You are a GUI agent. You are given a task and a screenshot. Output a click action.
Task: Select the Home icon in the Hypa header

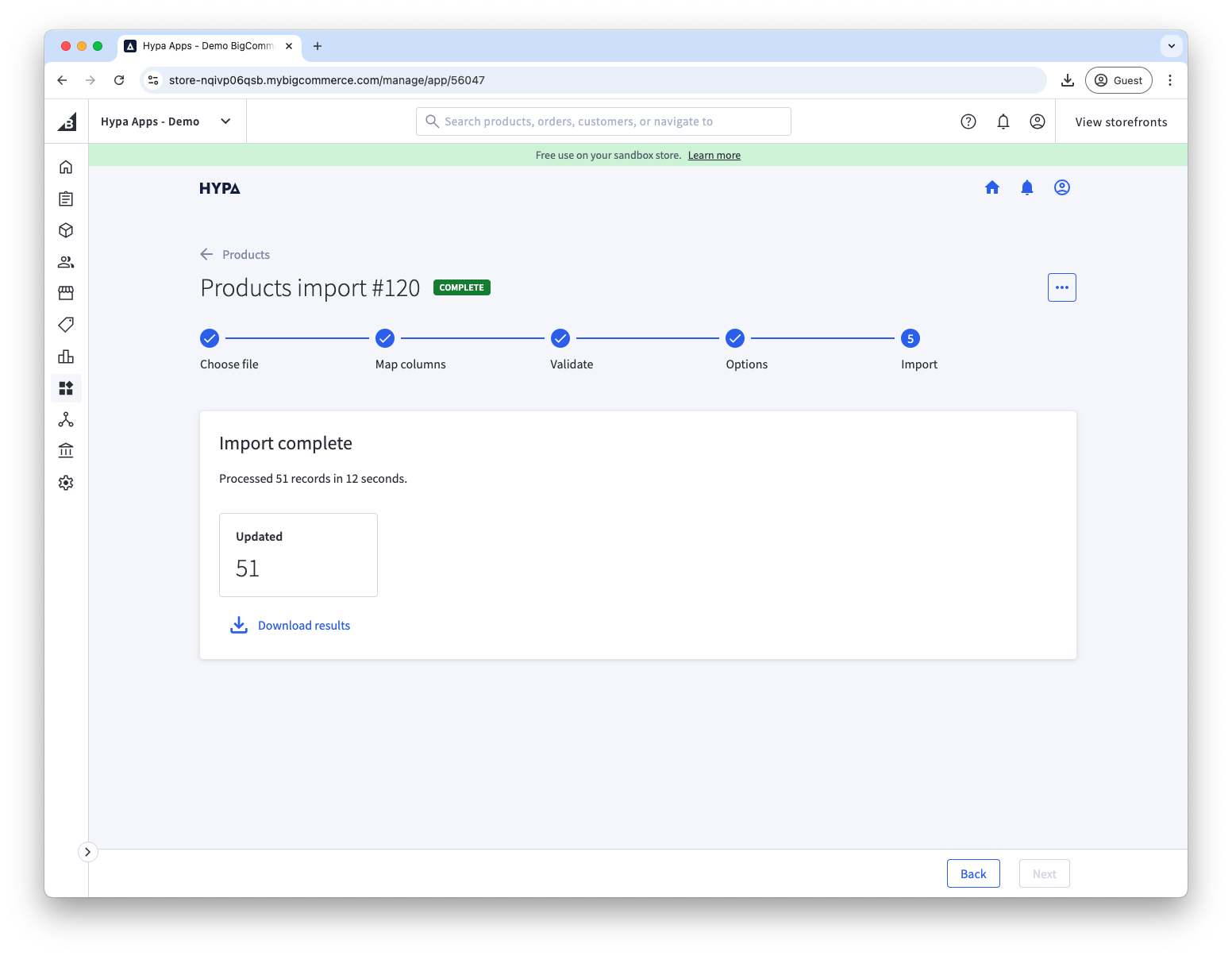coord(992,187)
